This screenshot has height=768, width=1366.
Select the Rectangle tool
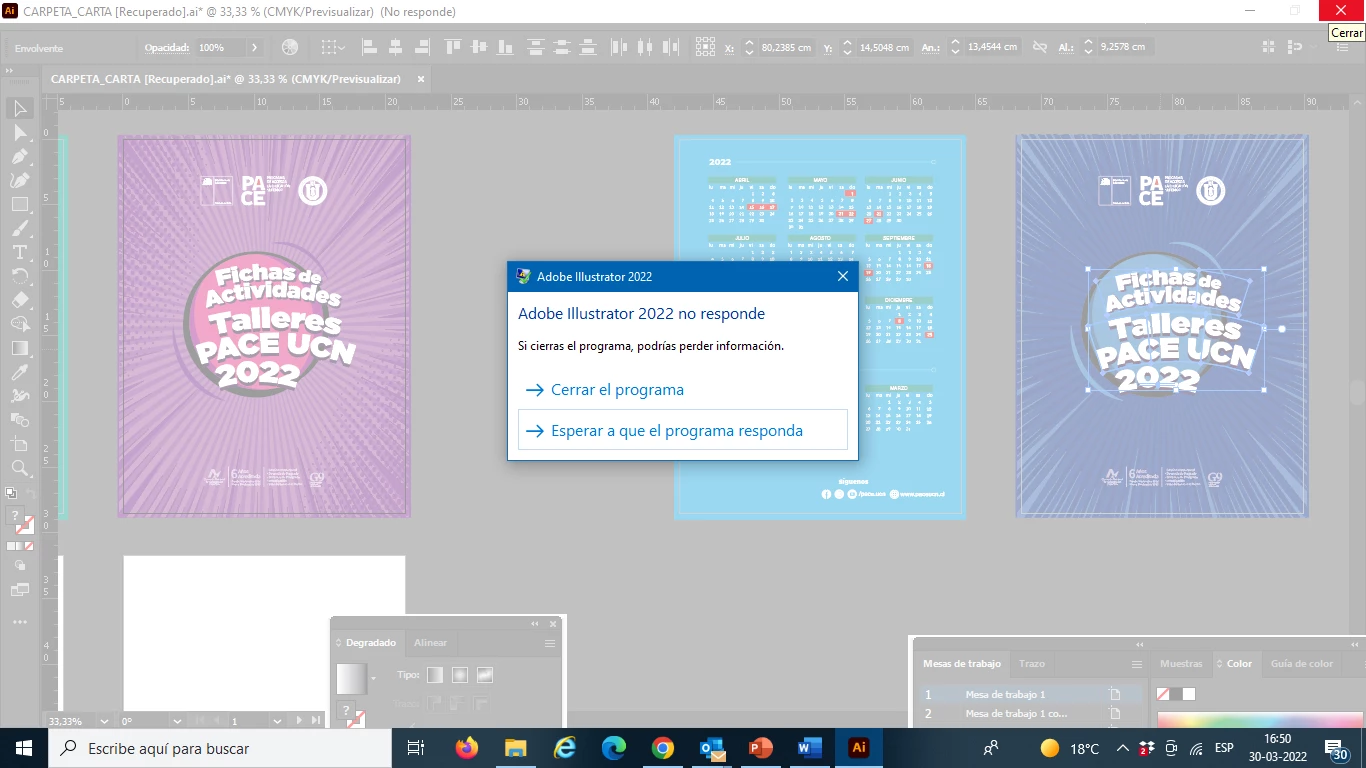(x=20, y=204)
